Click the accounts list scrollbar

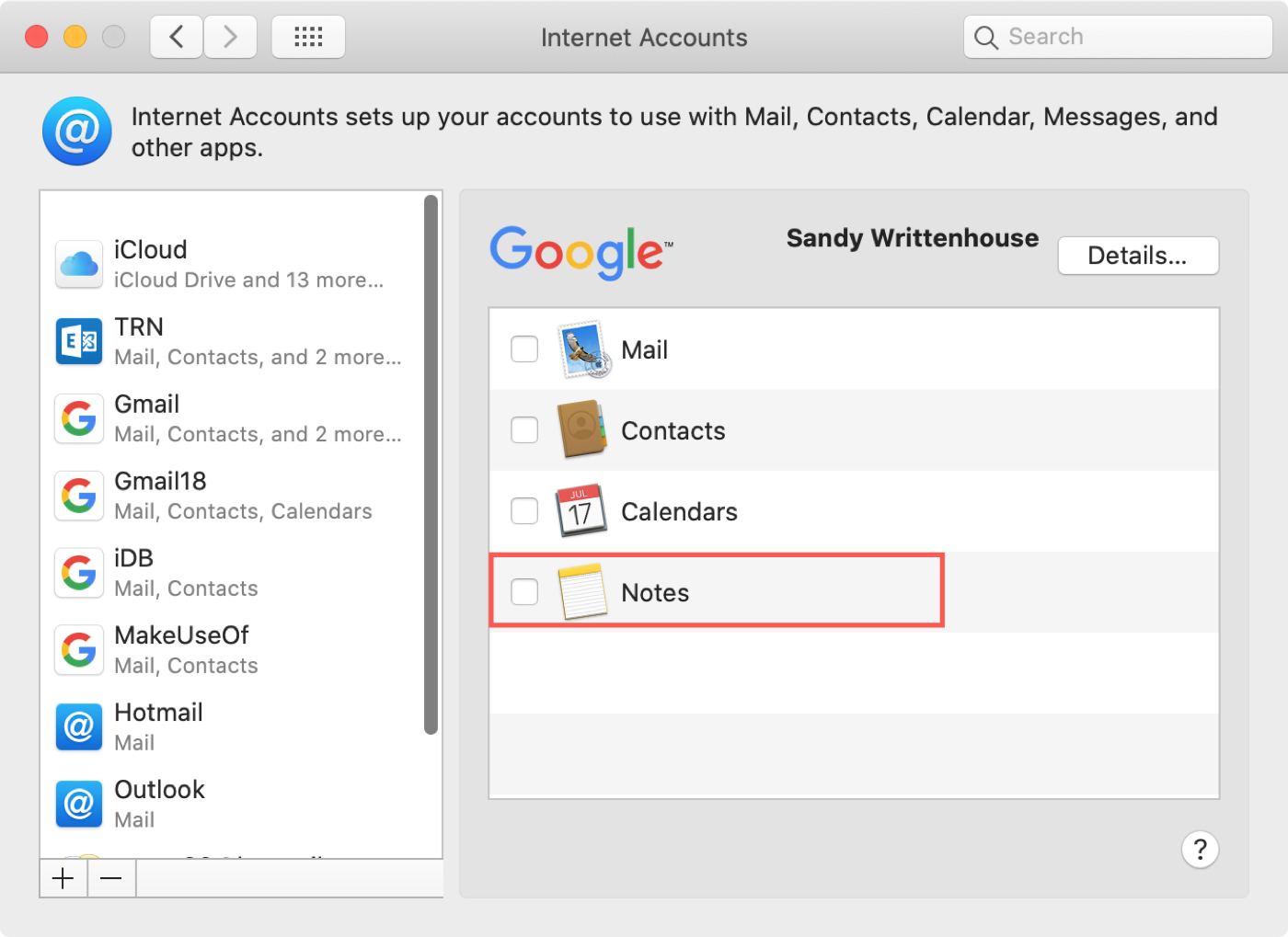click(x=431, y=464)
